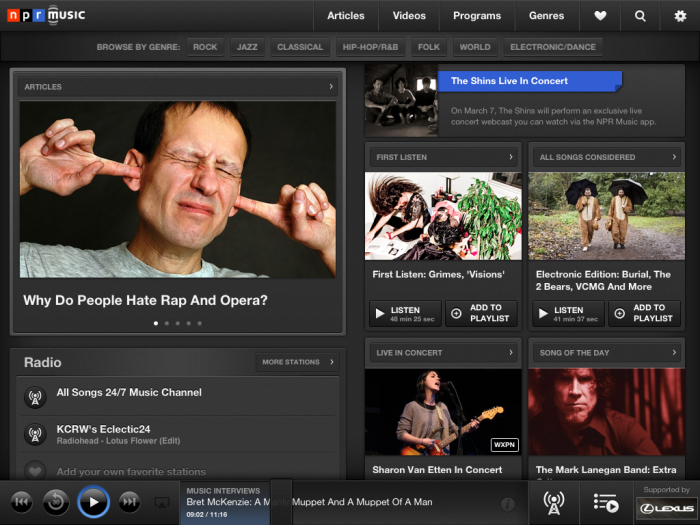Click plus icon under Grimes First Listen
700x525 pixels.
coord(456,313)
